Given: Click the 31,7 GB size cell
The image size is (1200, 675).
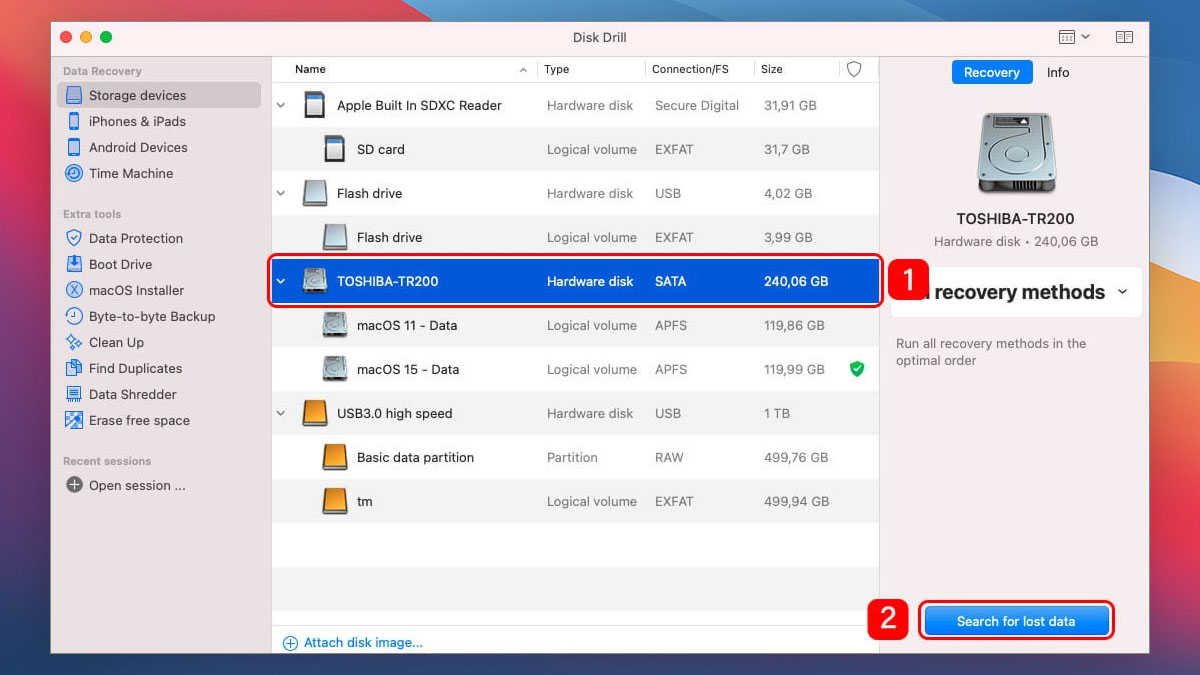Looking at the screenshot, I should 787,149.
